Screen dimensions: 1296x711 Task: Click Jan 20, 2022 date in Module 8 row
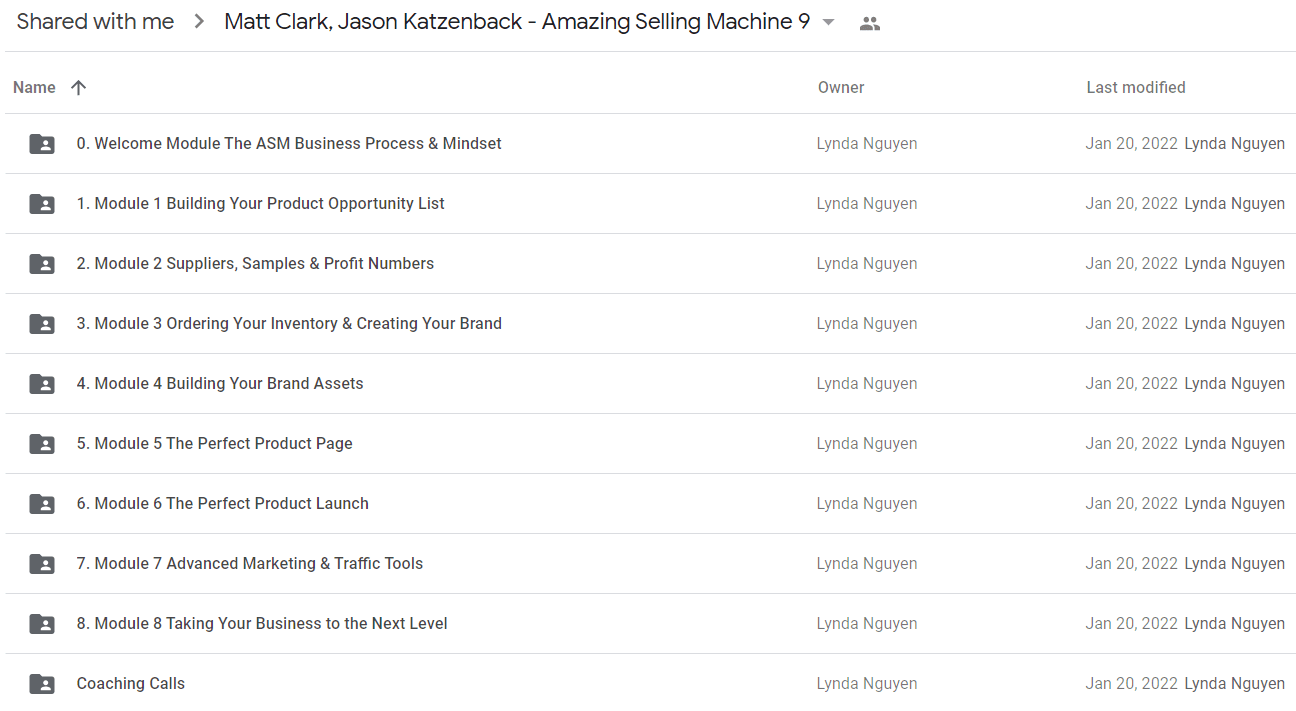click(x=1132, y=624)
